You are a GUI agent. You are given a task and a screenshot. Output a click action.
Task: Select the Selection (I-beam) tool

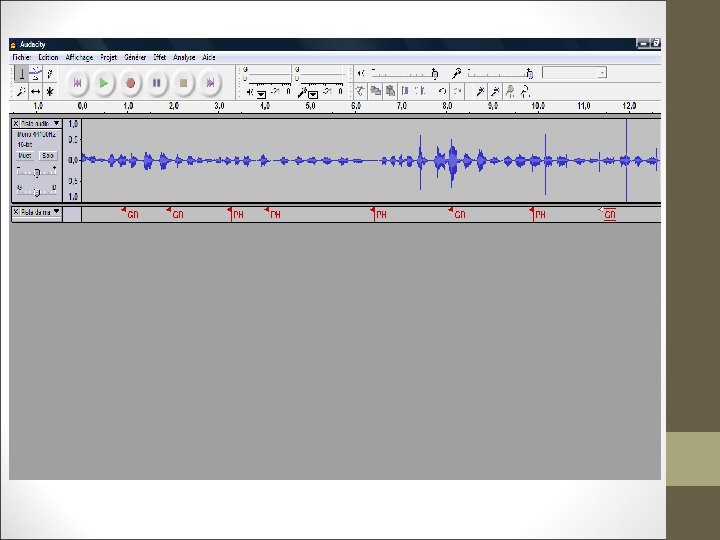pos(21,74)
